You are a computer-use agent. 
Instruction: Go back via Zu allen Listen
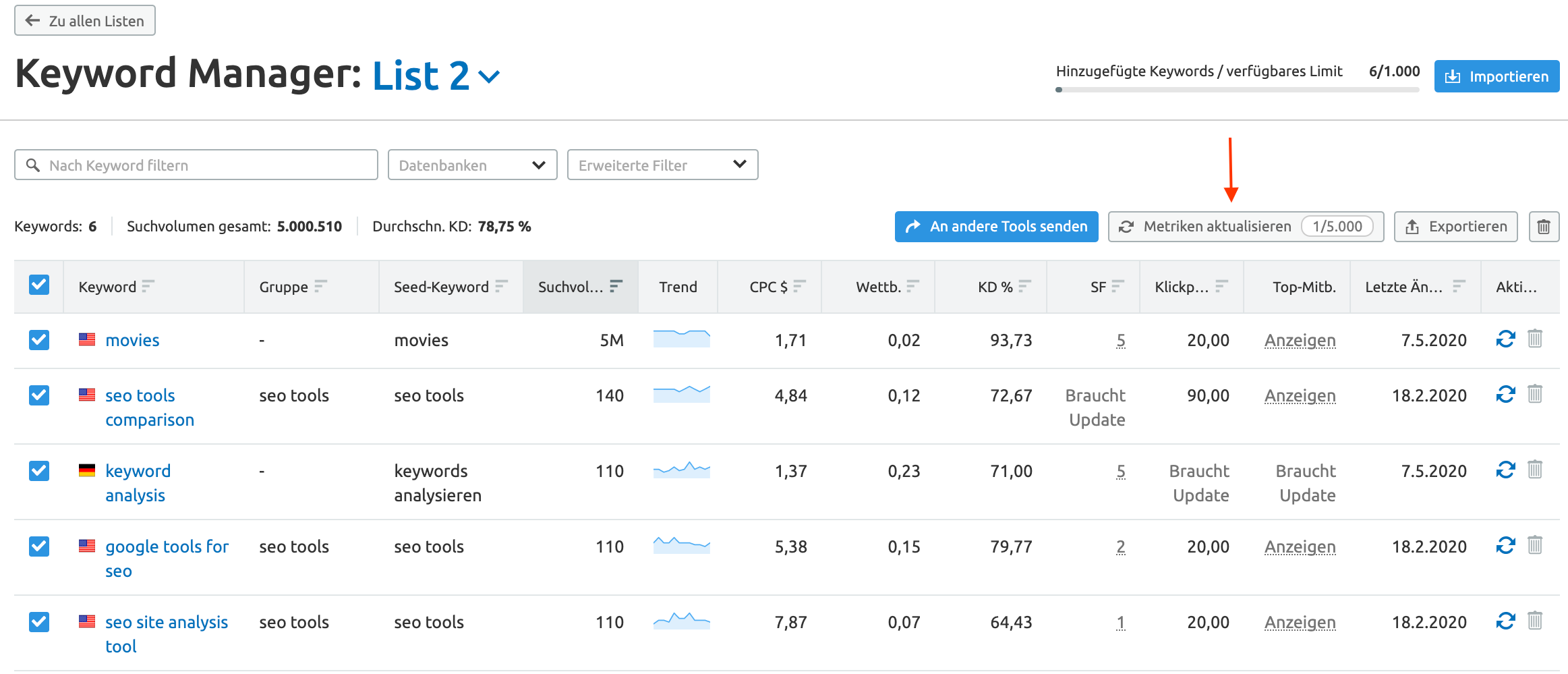tap(85, 20)
